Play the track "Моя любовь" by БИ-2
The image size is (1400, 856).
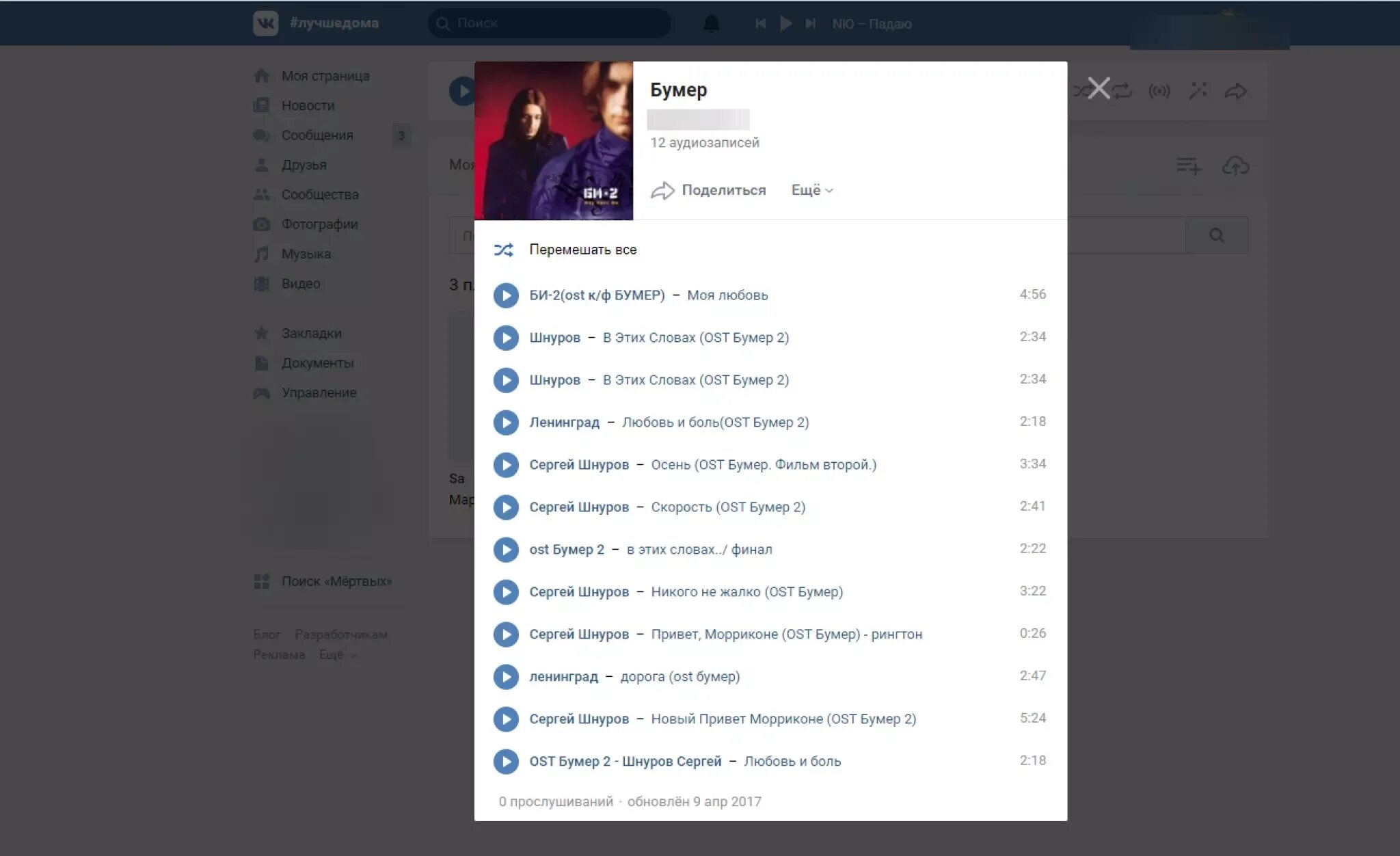coord(506,295)
